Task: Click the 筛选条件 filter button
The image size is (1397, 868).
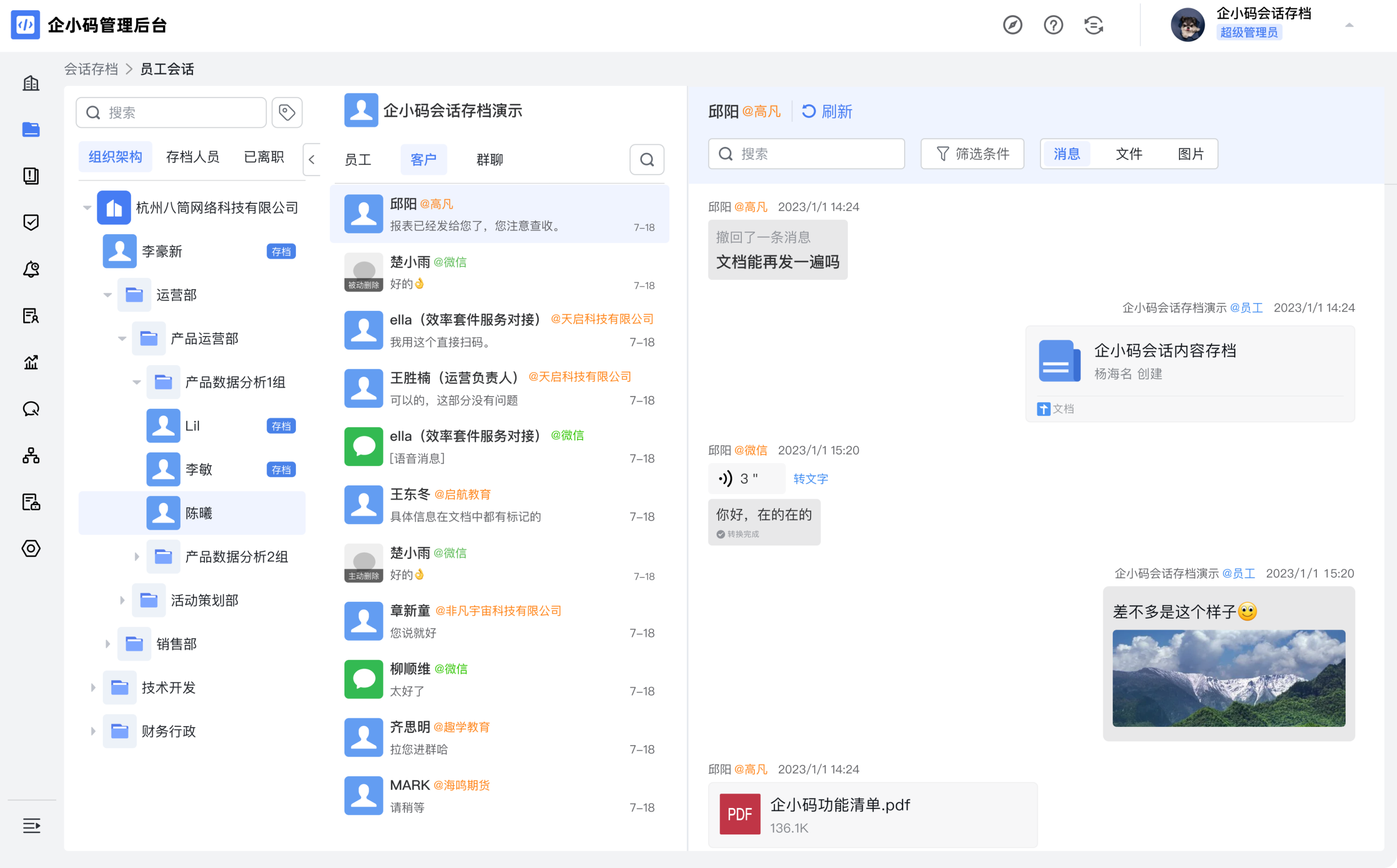Action: (972, 154)
